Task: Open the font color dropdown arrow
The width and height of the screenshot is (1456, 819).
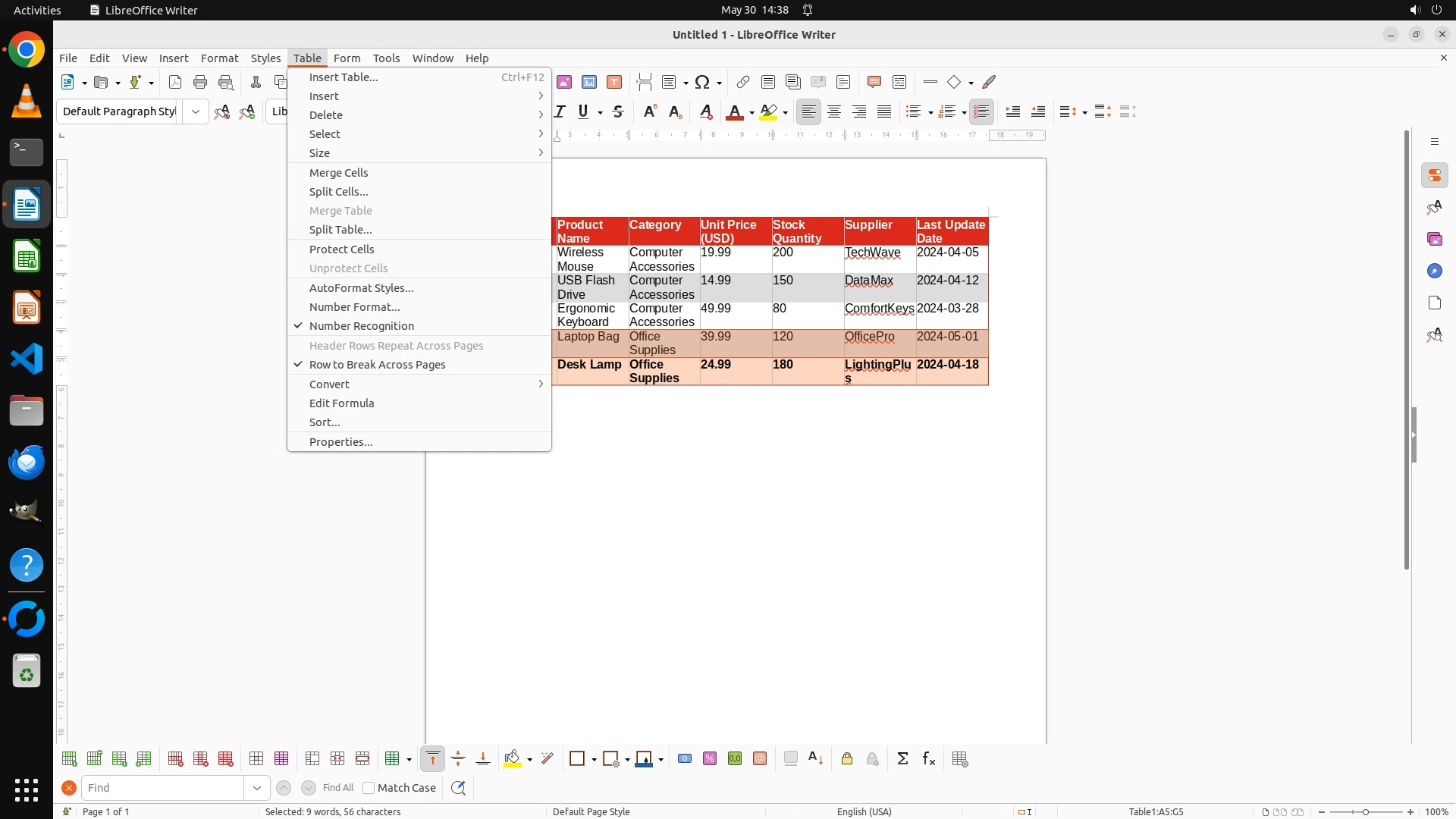Action: coord(752,112)
